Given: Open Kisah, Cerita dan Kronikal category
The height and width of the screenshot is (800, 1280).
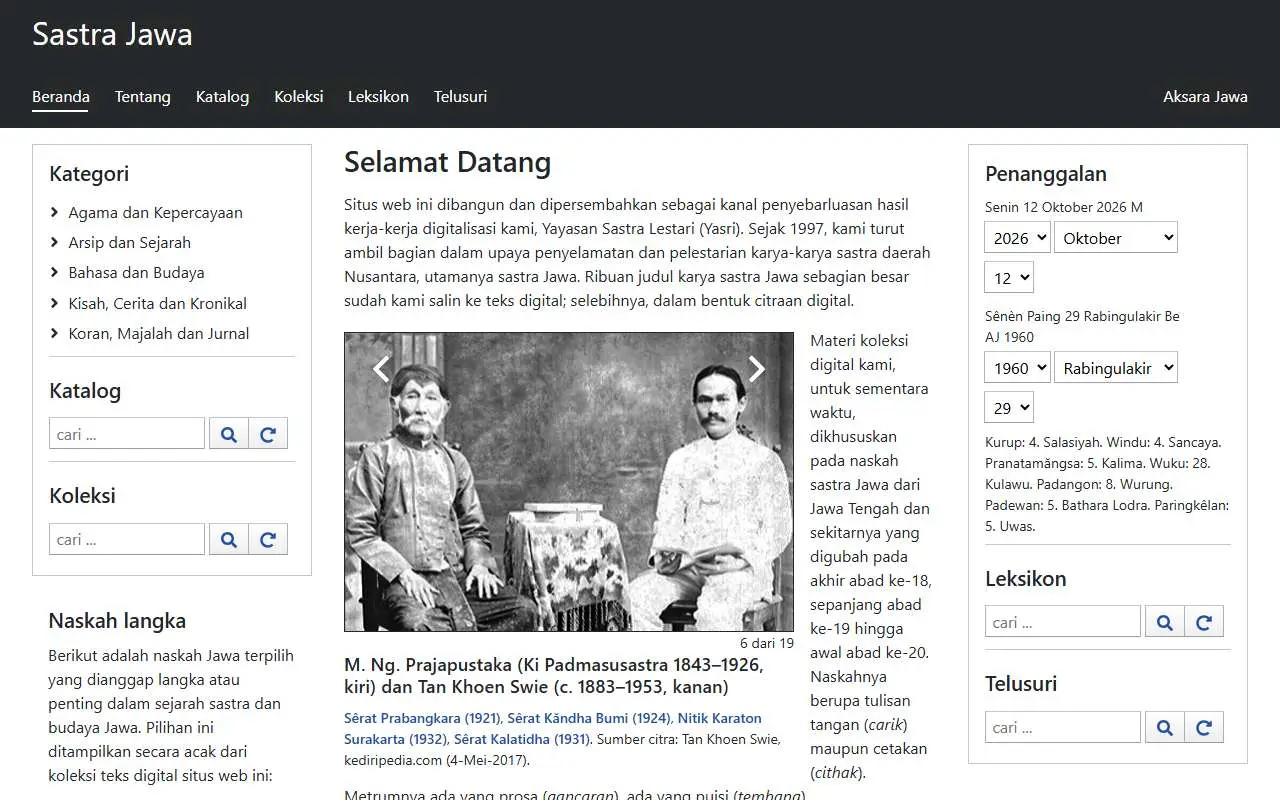Looking at the screenshot, I should coord(157,303).
